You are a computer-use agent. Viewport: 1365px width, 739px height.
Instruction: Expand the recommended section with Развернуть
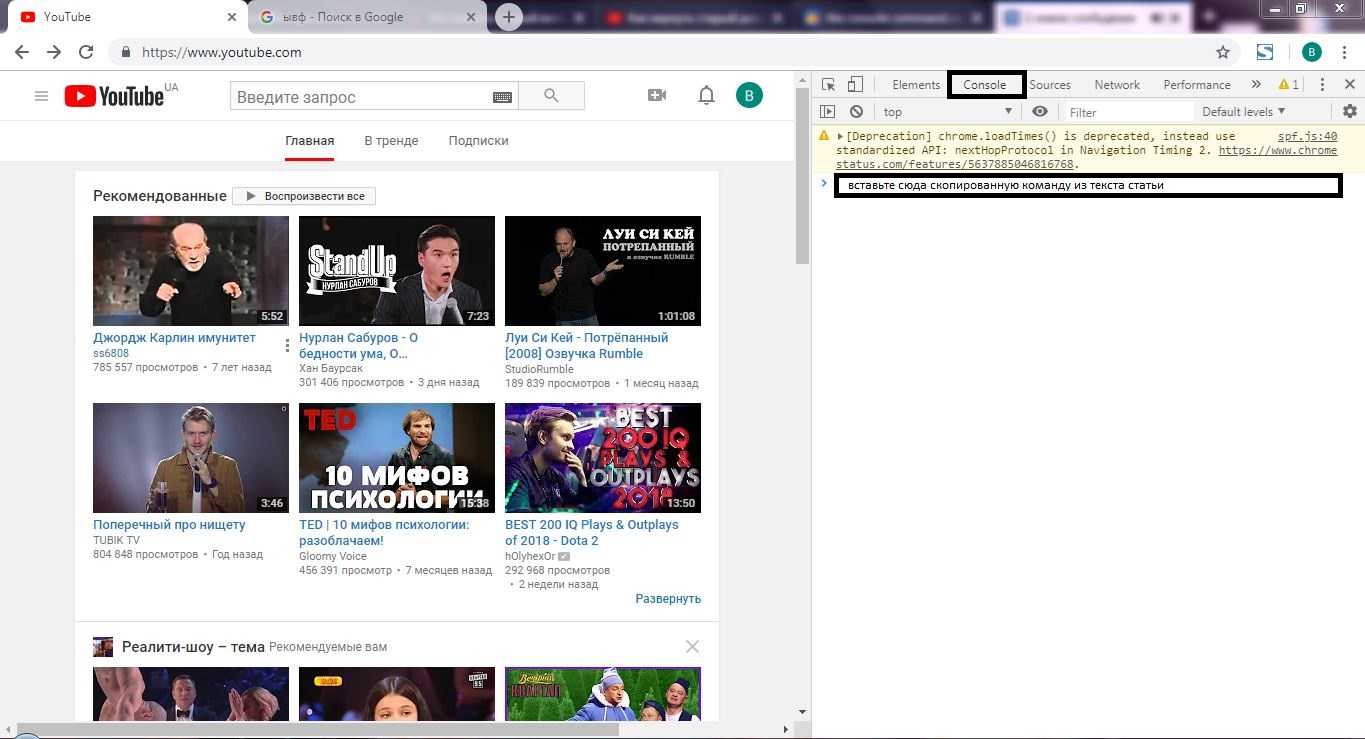point(668,599)
